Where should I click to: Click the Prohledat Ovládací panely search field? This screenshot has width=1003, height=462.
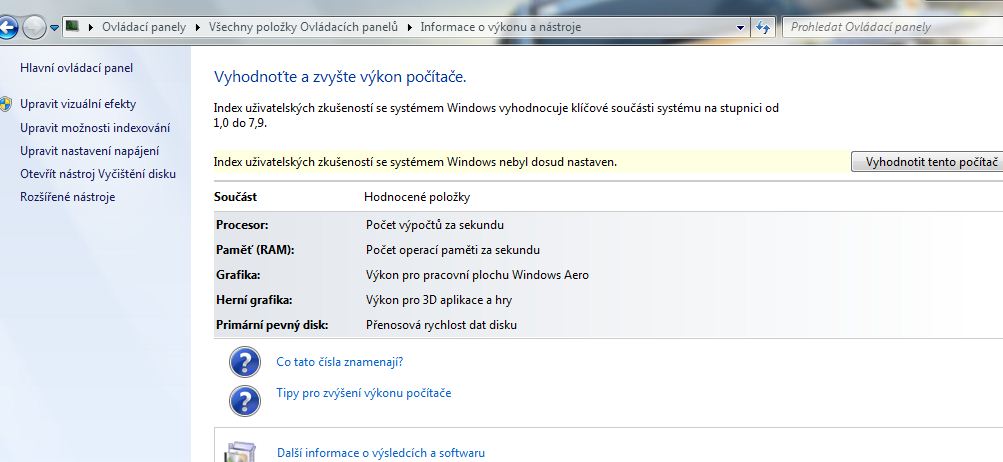(x=892, y=28)
